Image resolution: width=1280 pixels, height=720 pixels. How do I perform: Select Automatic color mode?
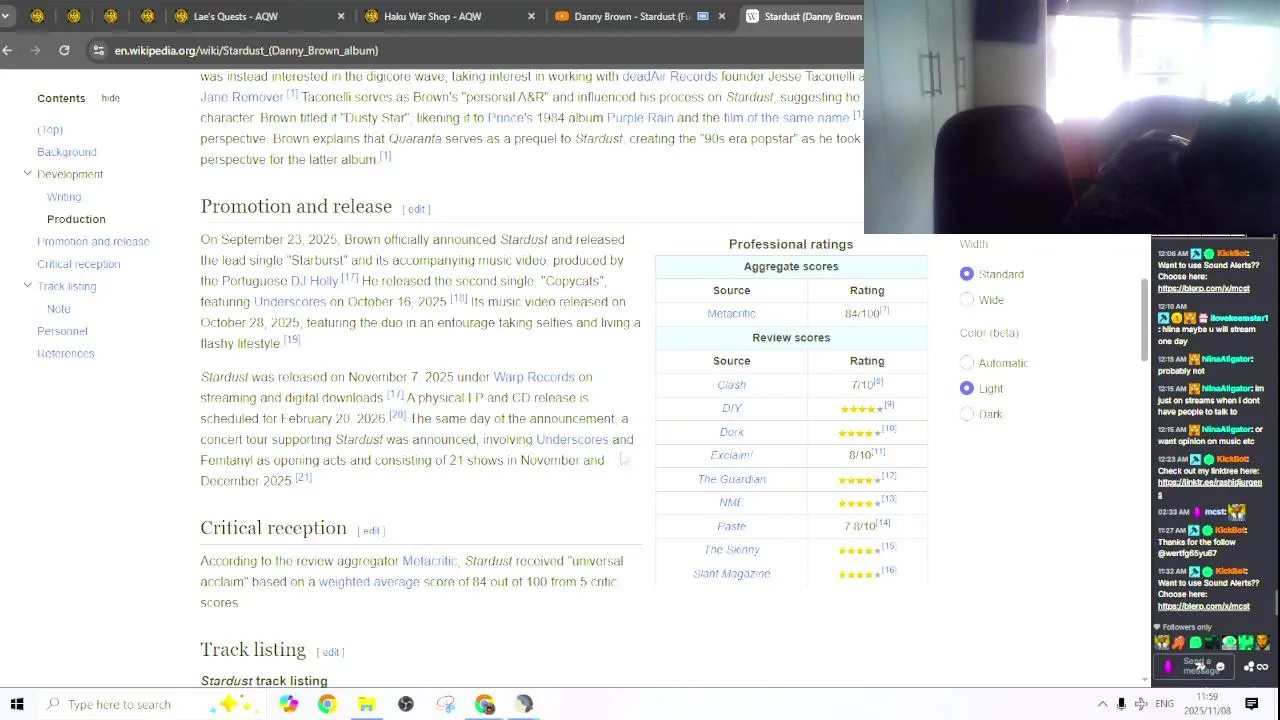966,363
